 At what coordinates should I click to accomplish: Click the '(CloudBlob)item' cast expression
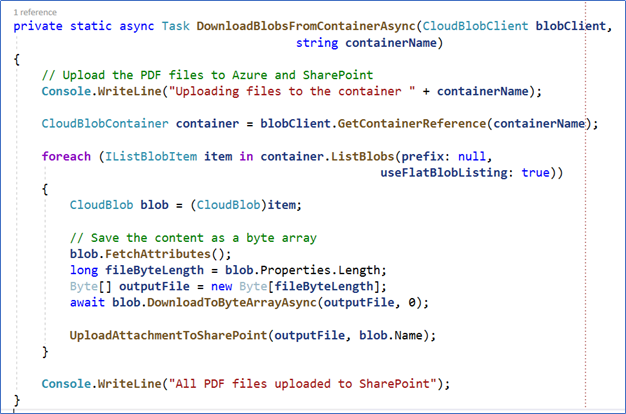[x=243, y=205]
